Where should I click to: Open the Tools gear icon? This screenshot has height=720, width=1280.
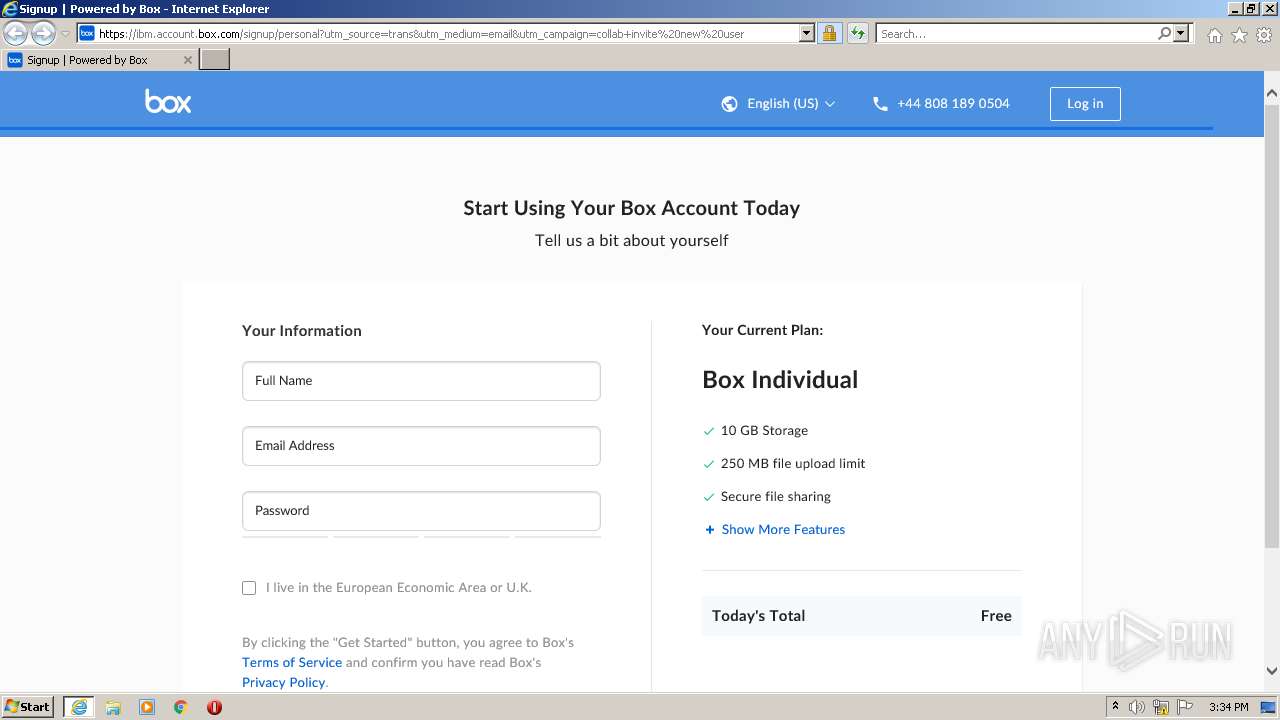(1264, 35)
